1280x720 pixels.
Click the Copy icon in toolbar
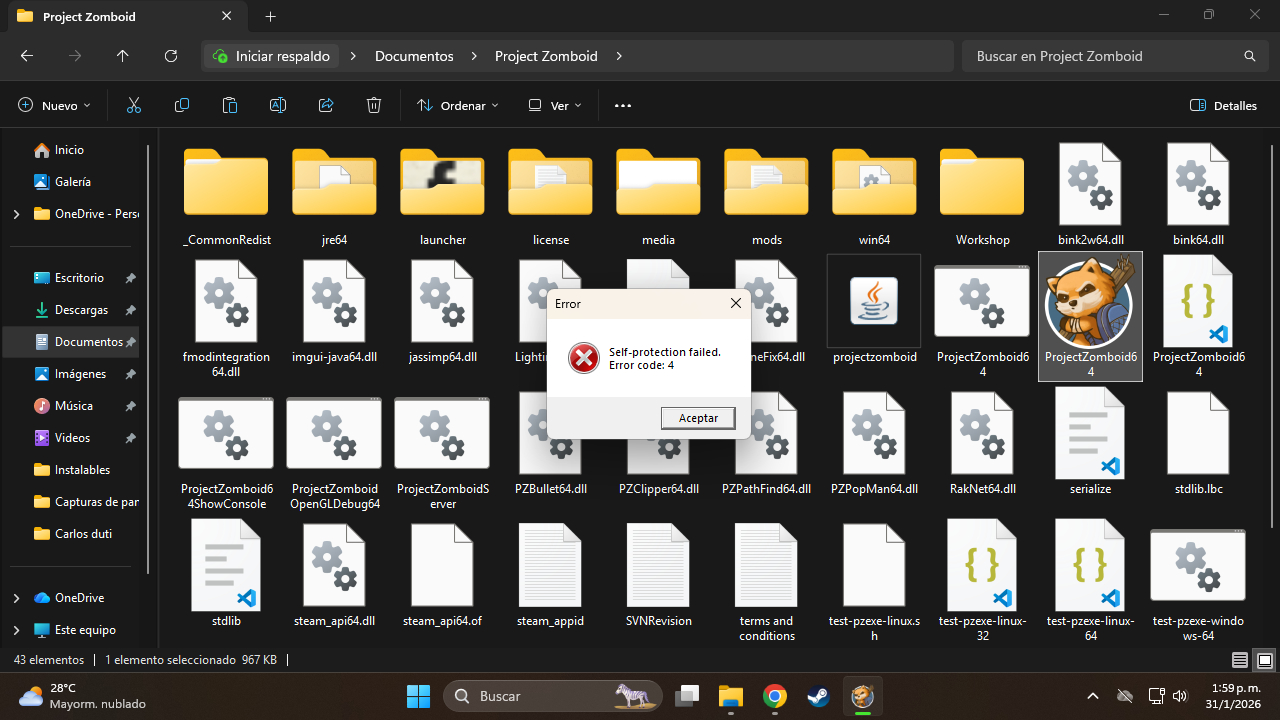182,105
